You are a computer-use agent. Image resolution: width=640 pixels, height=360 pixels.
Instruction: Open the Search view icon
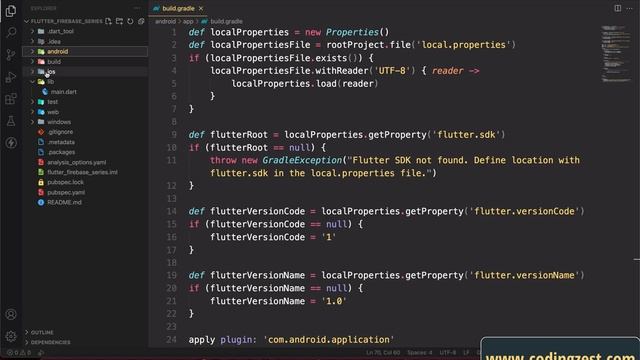pos(11,33)
